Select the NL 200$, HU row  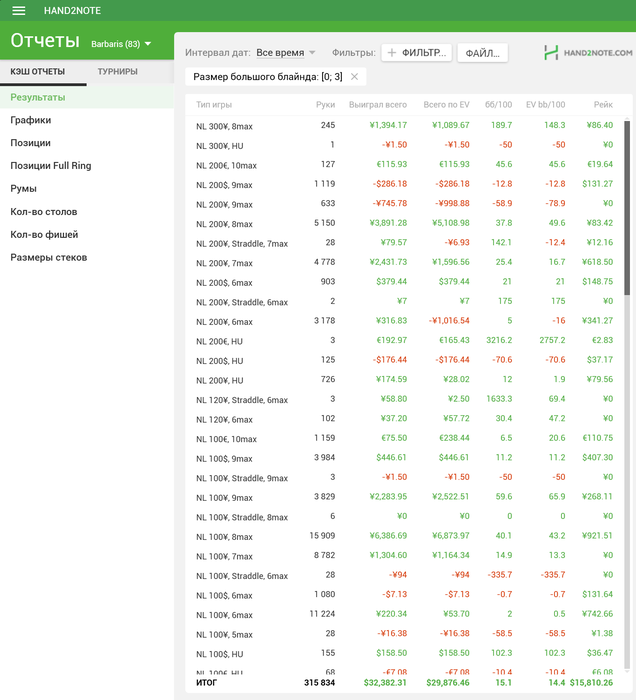click(x=404, y=360)
